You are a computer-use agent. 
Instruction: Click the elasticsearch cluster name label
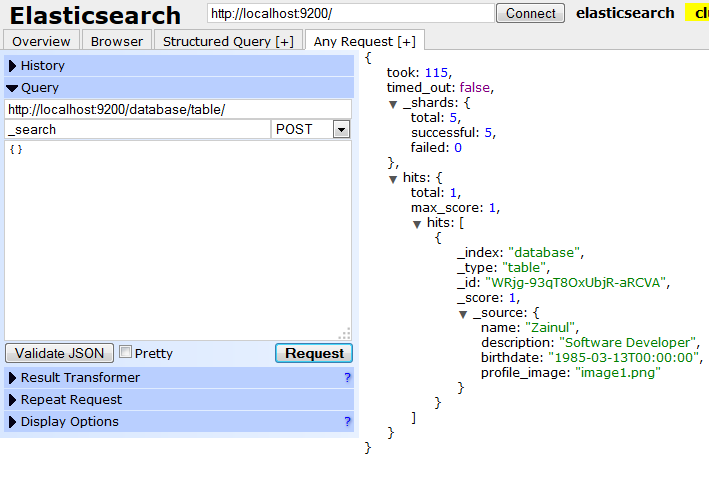coord(625,13)
